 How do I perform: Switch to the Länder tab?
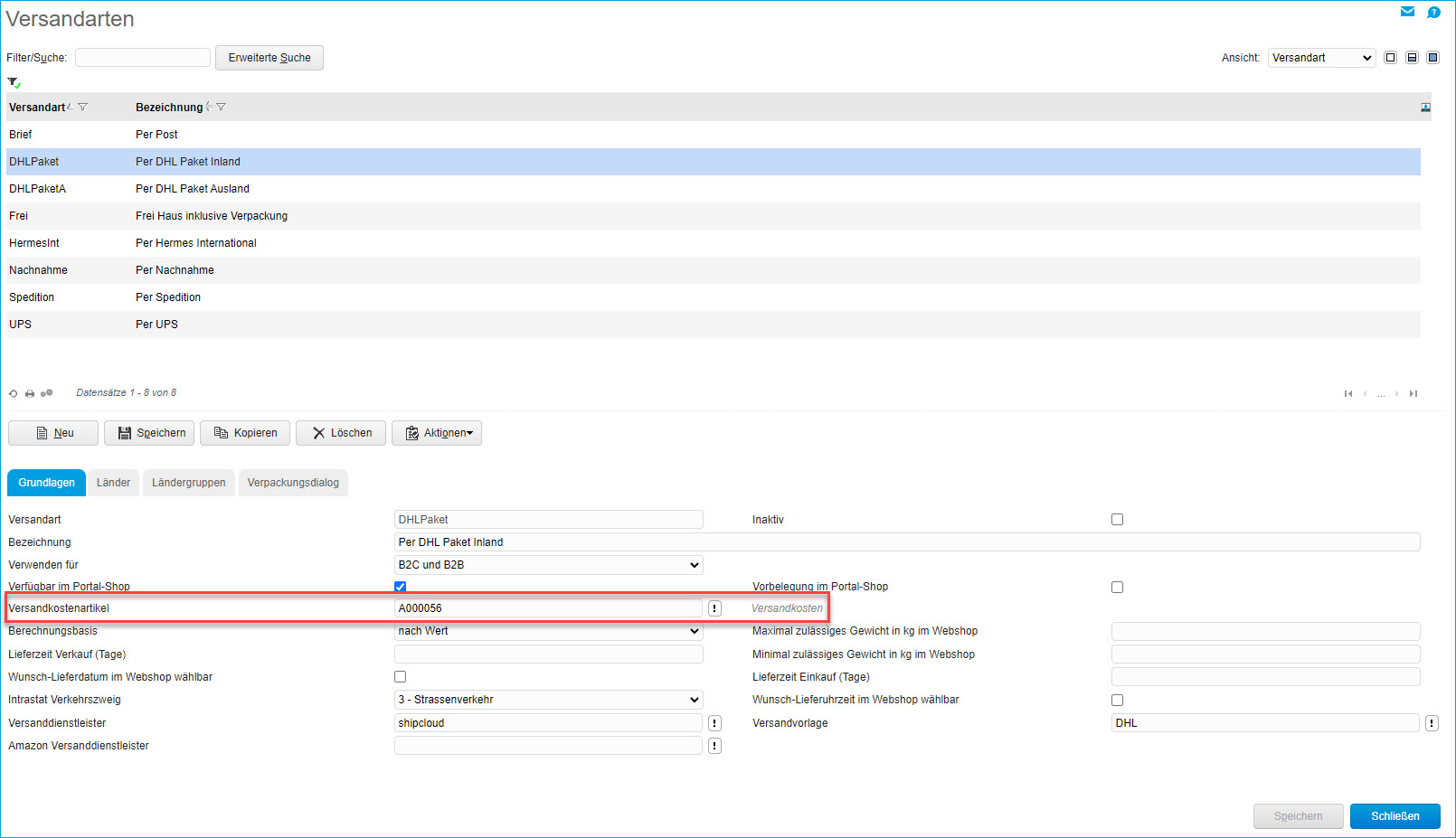click(x=113, y=483)
